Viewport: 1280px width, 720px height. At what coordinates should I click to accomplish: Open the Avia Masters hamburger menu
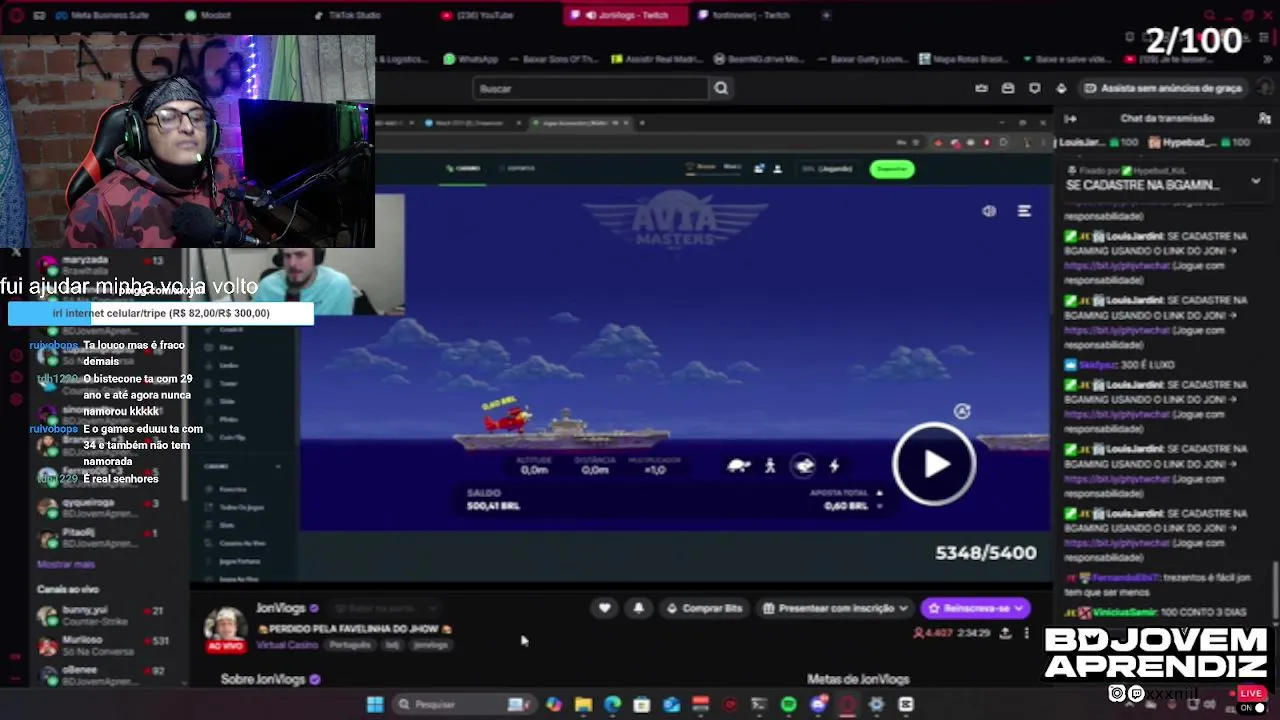(1024, 211)
